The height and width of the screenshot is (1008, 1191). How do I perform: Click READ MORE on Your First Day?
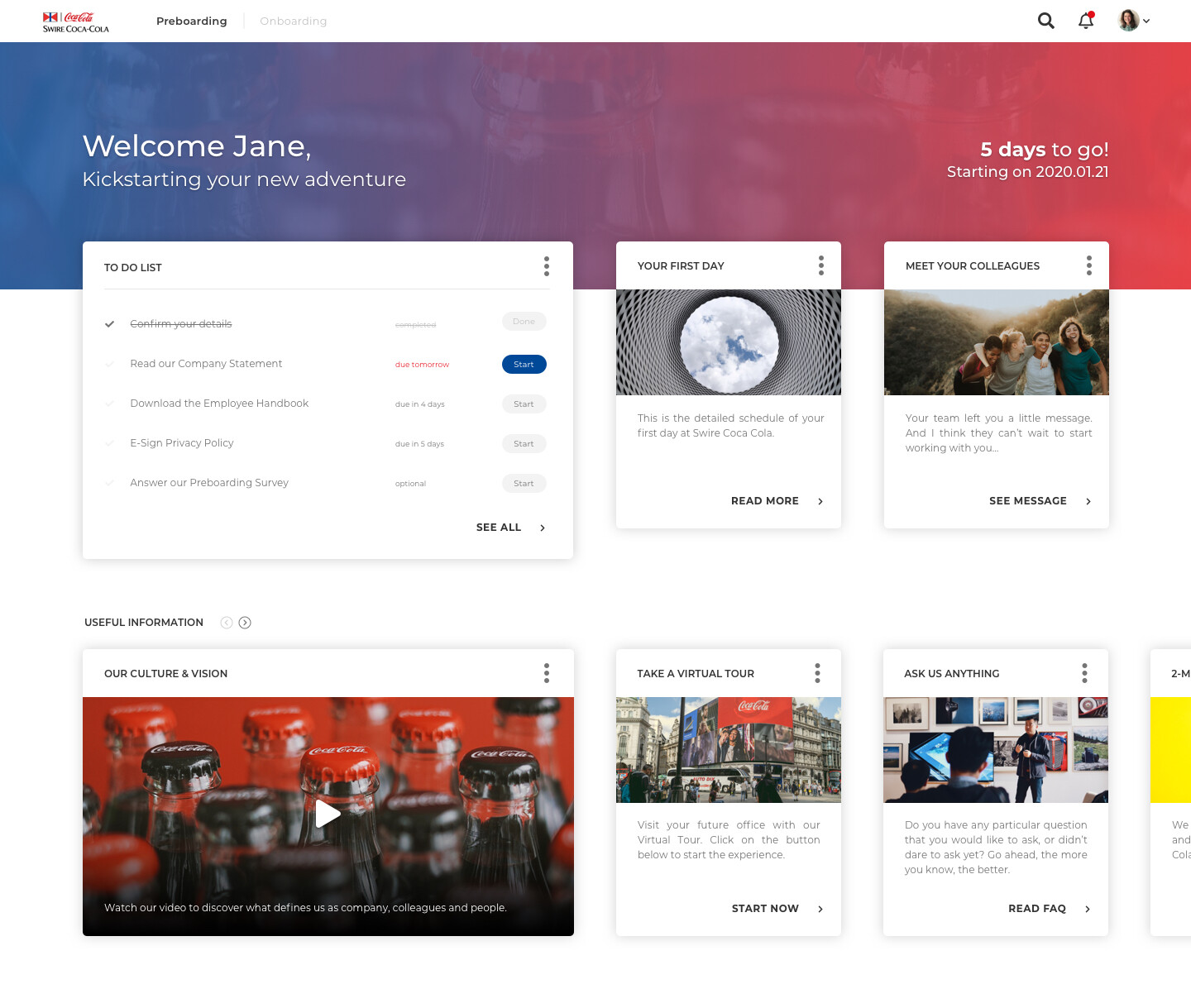(x=764, y=500)
